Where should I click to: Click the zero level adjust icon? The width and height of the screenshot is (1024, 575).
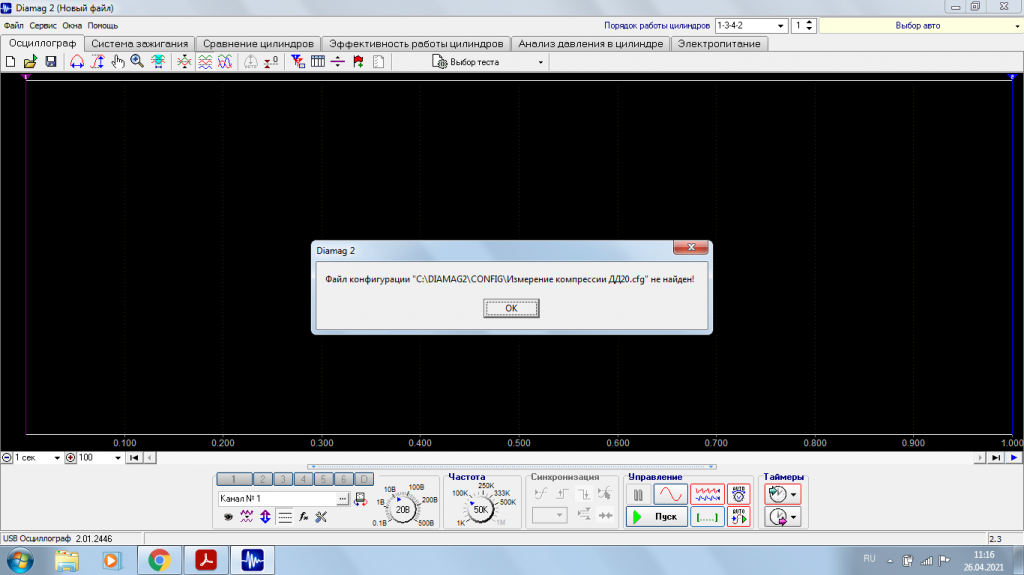271,61
